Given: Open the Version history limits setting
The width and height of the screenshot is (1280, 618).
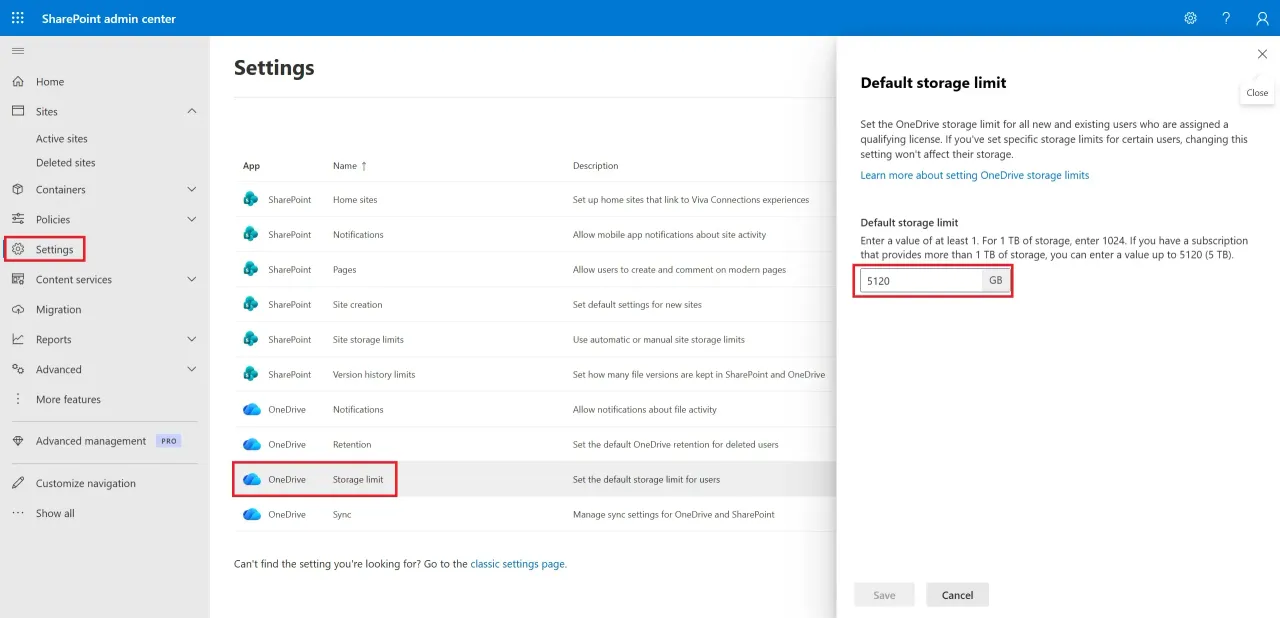Looking at the screenshot, I should click(x=374, y=375).
